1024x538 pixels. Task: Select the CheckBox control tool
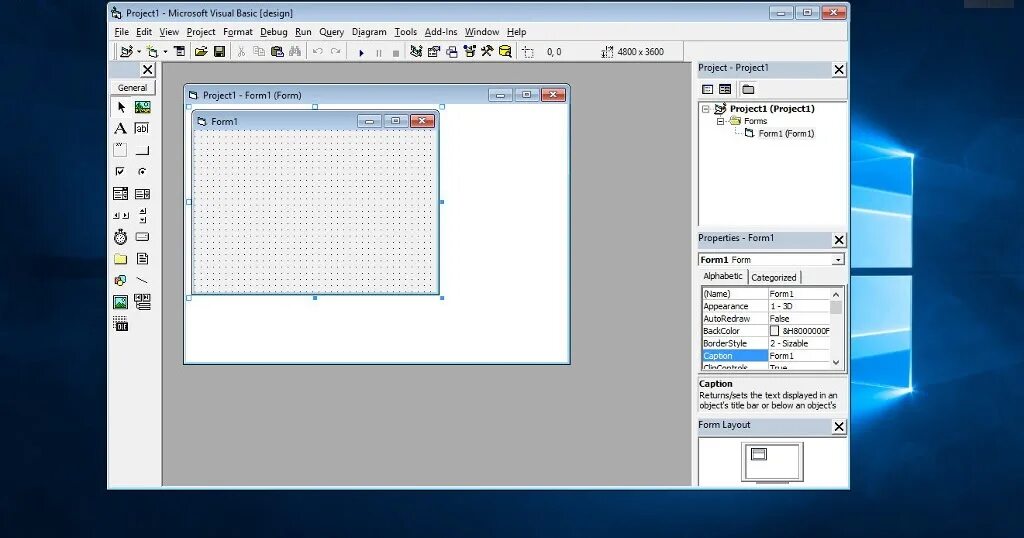[121, 172]
